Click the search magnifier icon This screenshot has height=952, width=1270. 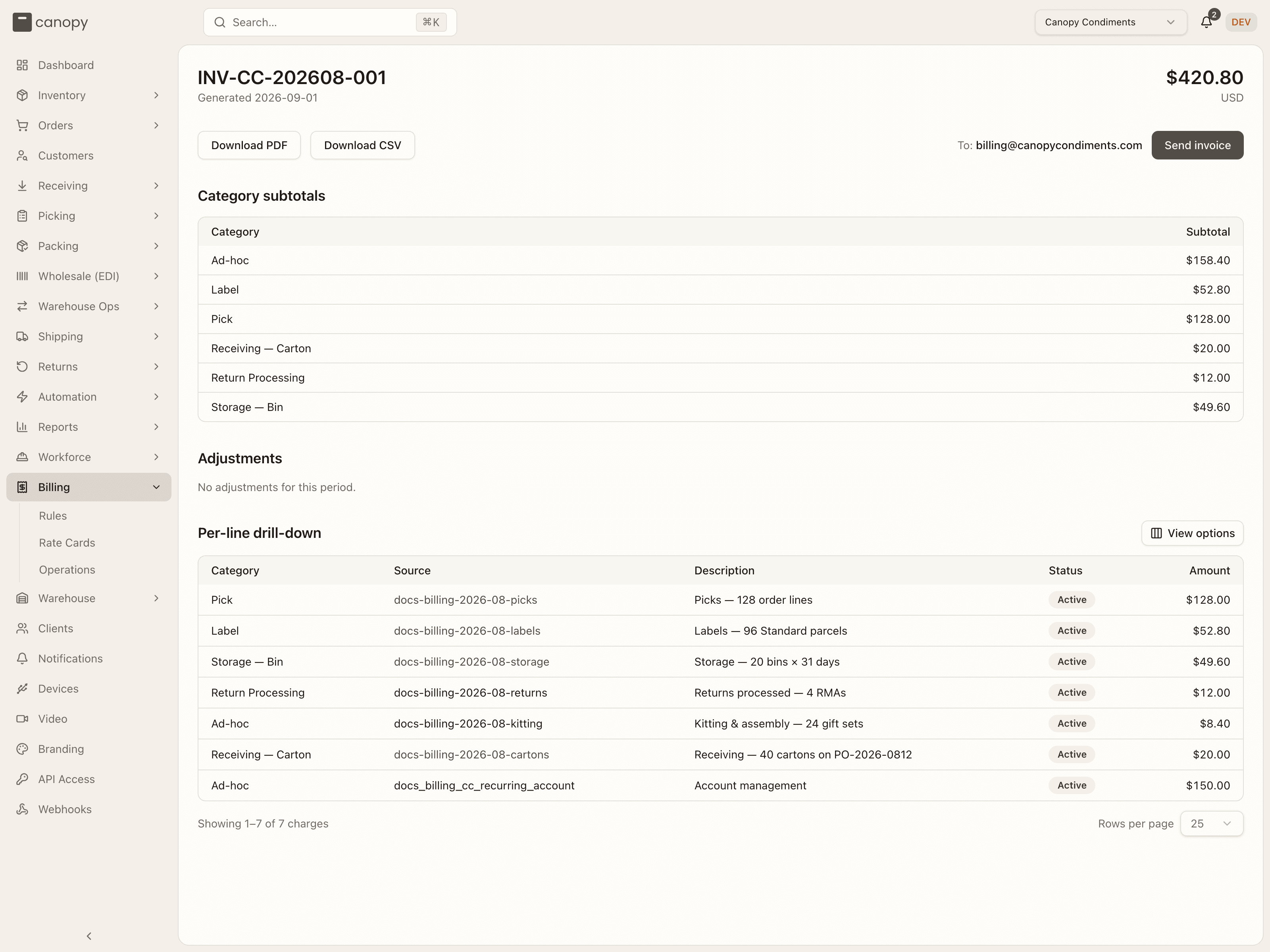[x=220, y=22]
